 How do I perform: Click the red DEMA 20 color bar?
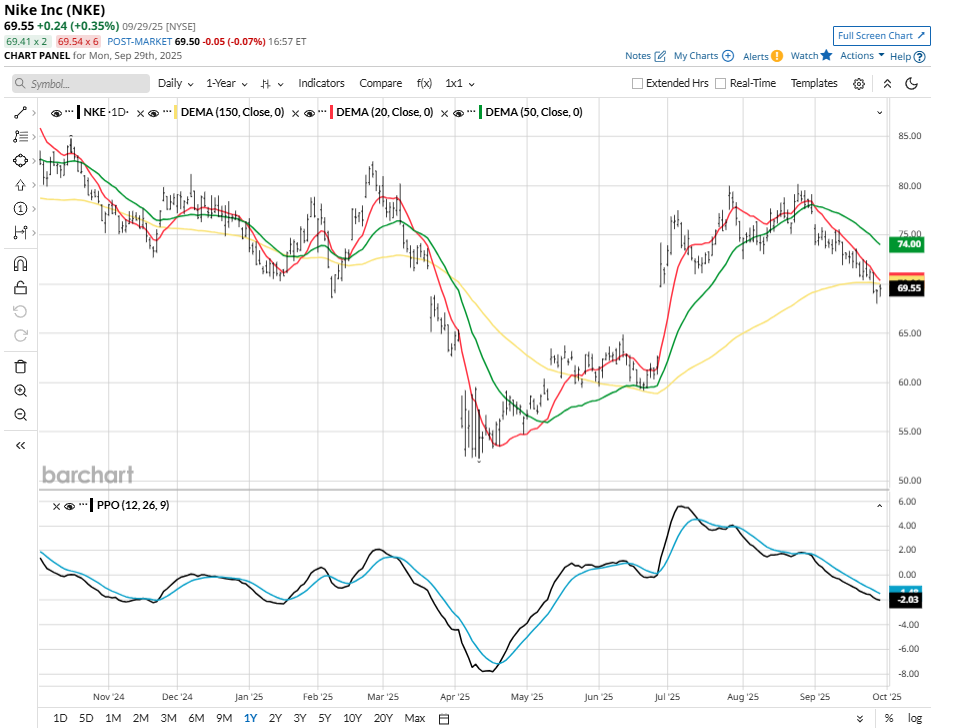pyautogui.click(x=331, y=112)
